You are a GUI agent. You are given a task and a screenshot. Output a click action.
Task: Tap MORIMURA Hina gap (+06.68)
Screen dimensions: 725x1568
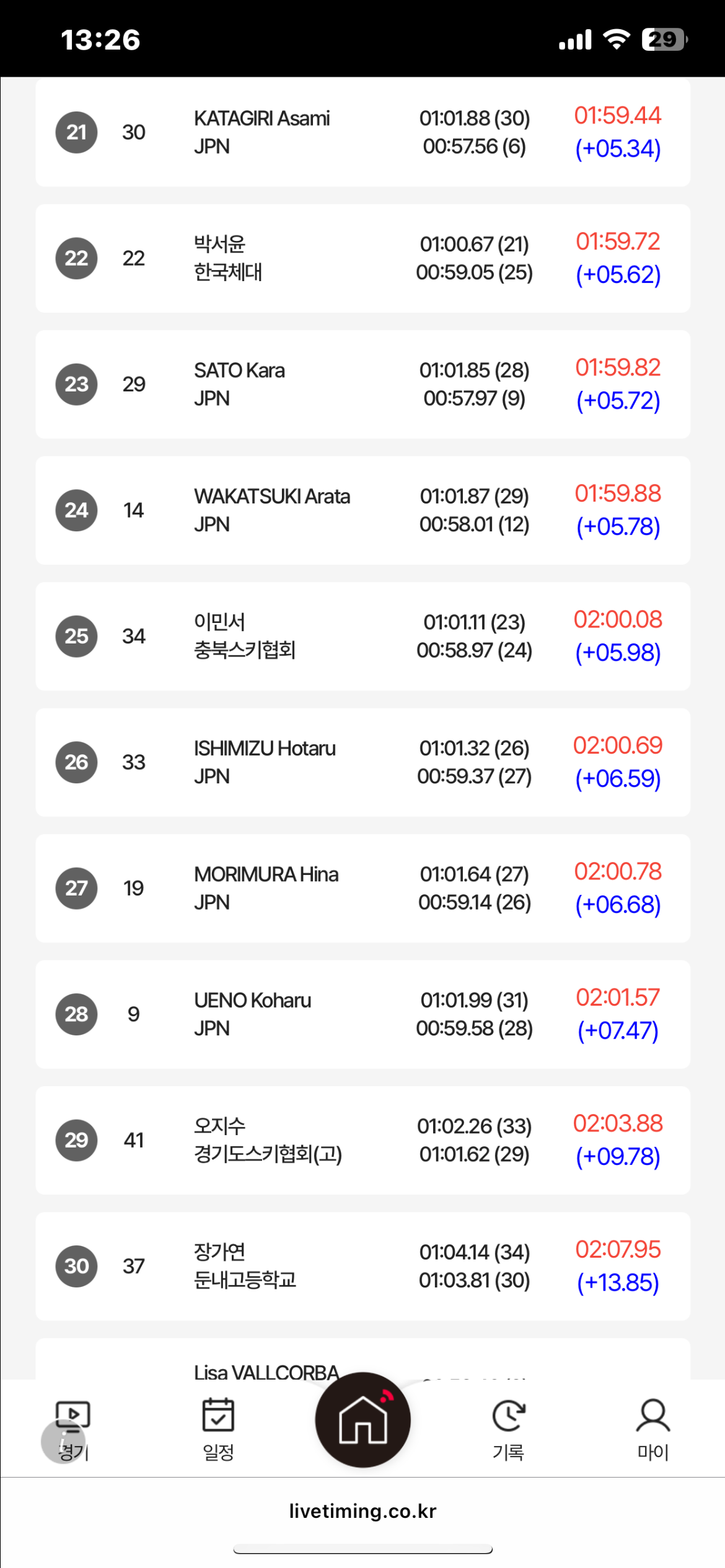click(618, 905)
